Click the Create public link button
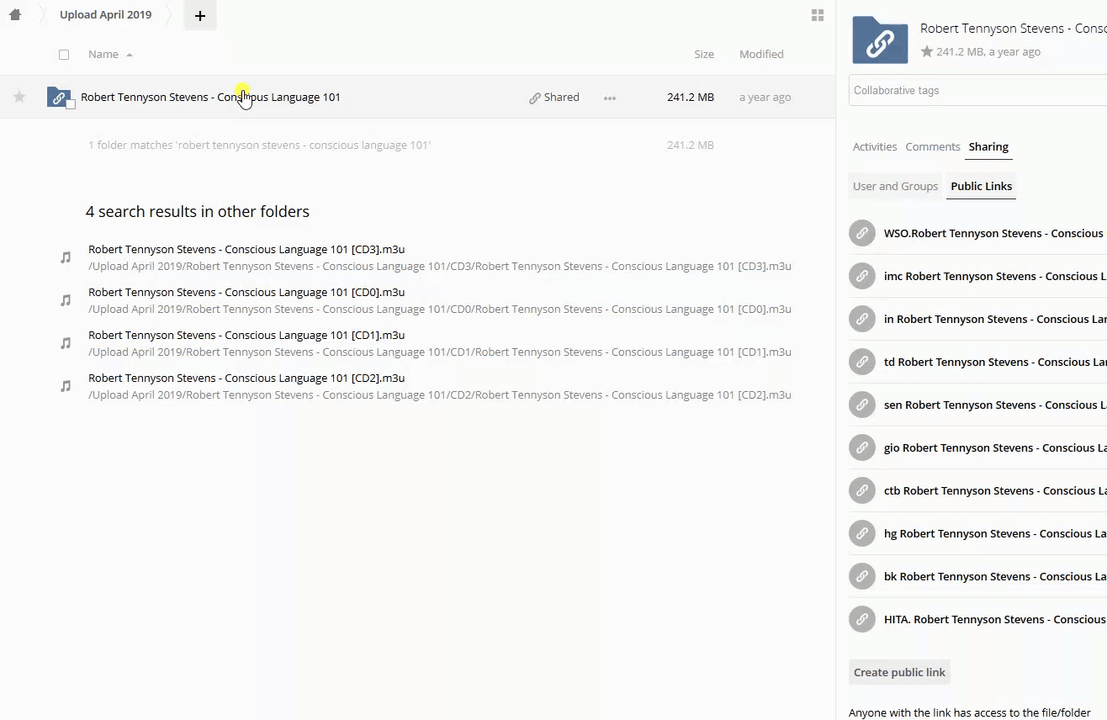Viewport: 1107px width, 720px height. click(x=899, y=672)
